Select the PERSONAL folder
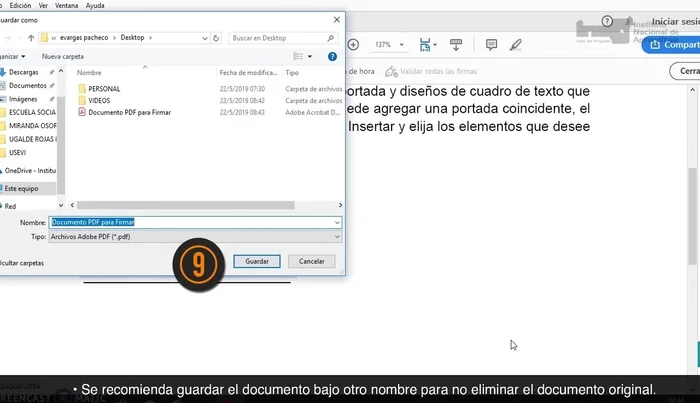The image size is (700, 403). (x=104, y=88)
